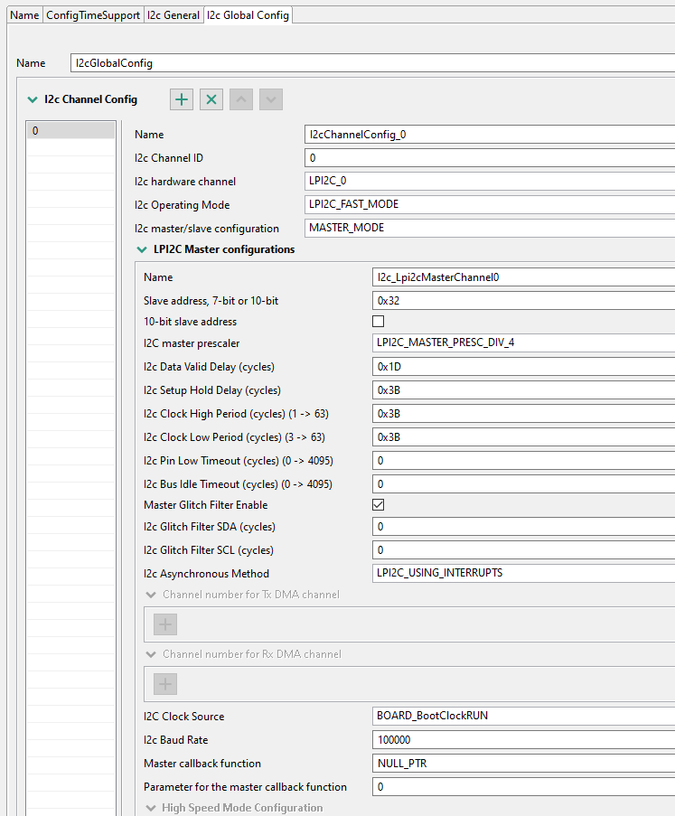The height and width of the screenshot is (816, 675).
Task: Switch to the Name tab
Action: click(24, 15)
